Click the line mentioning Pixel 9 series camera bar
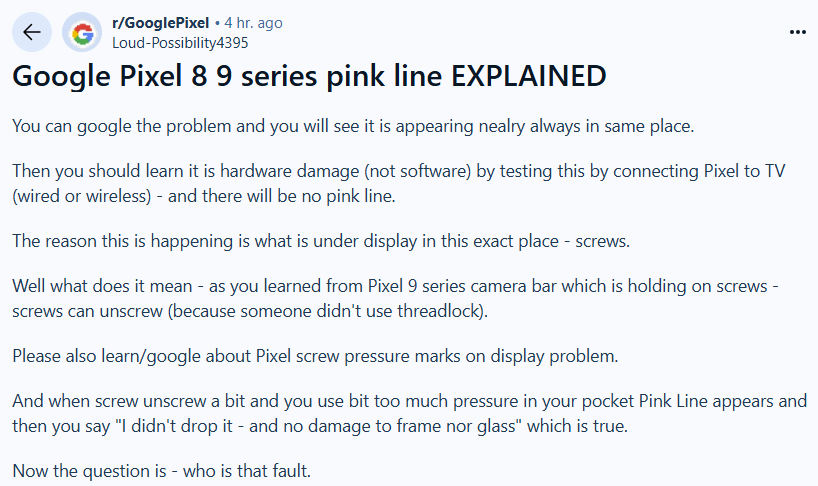Viewport: 818px width, 486px height. [x=395, y=286]
